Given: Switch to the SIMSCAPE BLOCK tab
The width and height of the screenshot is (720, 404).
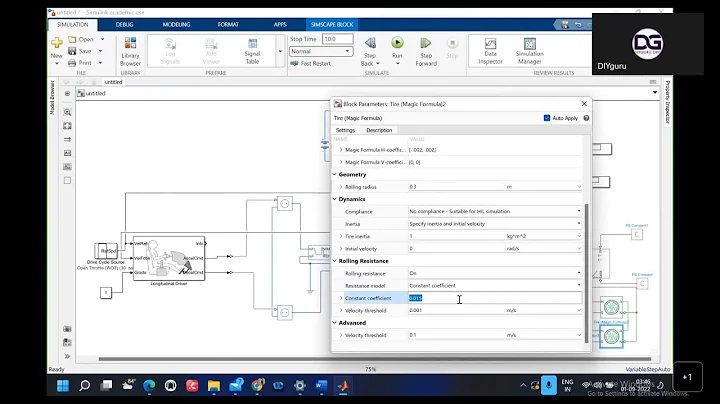Looking at the screenshot, I should click(x=332, y=24).
